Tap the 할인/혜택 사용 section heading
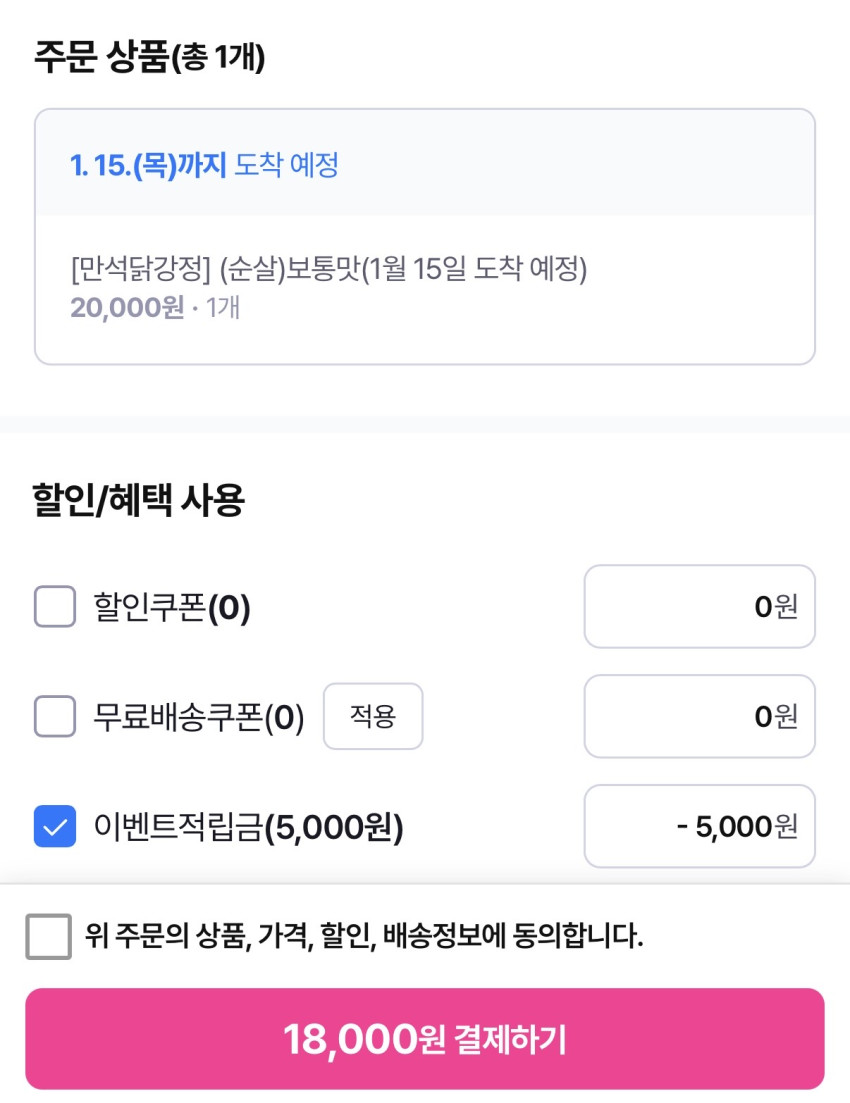850x1103 pixels. point(138,500)
